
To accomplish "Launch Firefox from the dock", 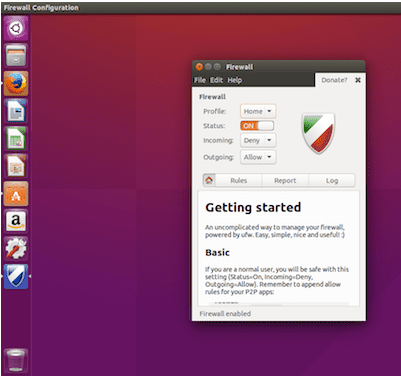I will pyautogui.click(x=16, y=83).
